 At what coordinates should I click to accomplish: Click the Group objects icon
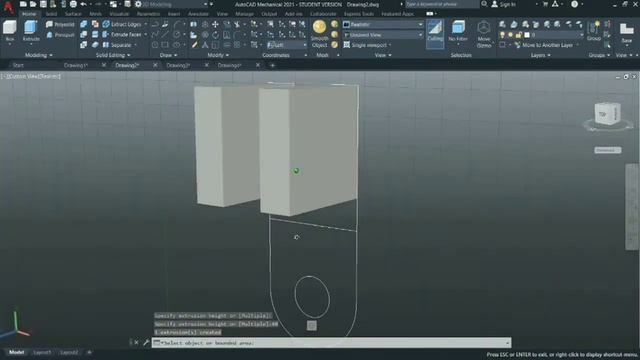pos(594,31)
